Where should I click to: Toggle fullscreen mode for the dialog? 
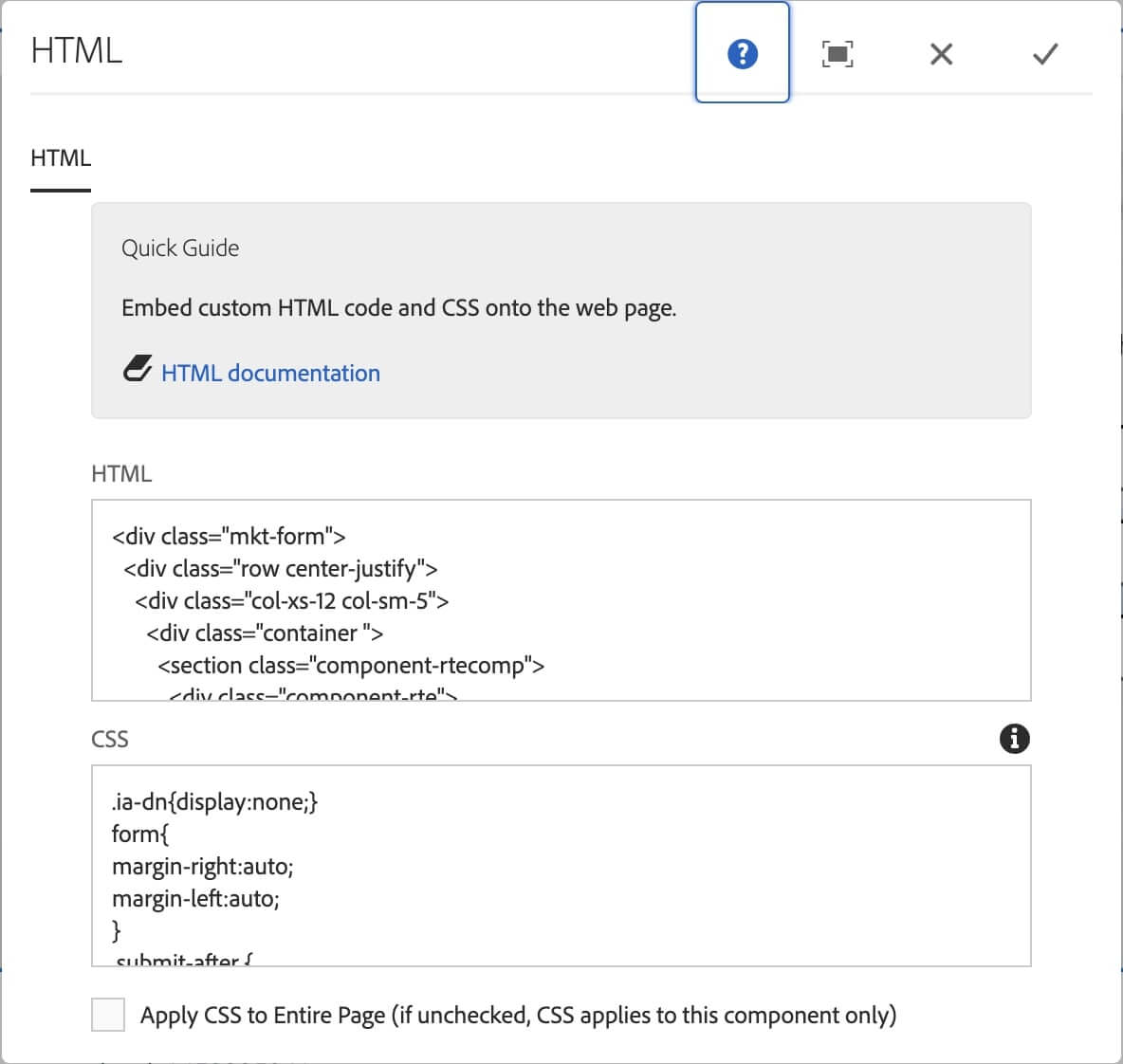pos(837,54)
